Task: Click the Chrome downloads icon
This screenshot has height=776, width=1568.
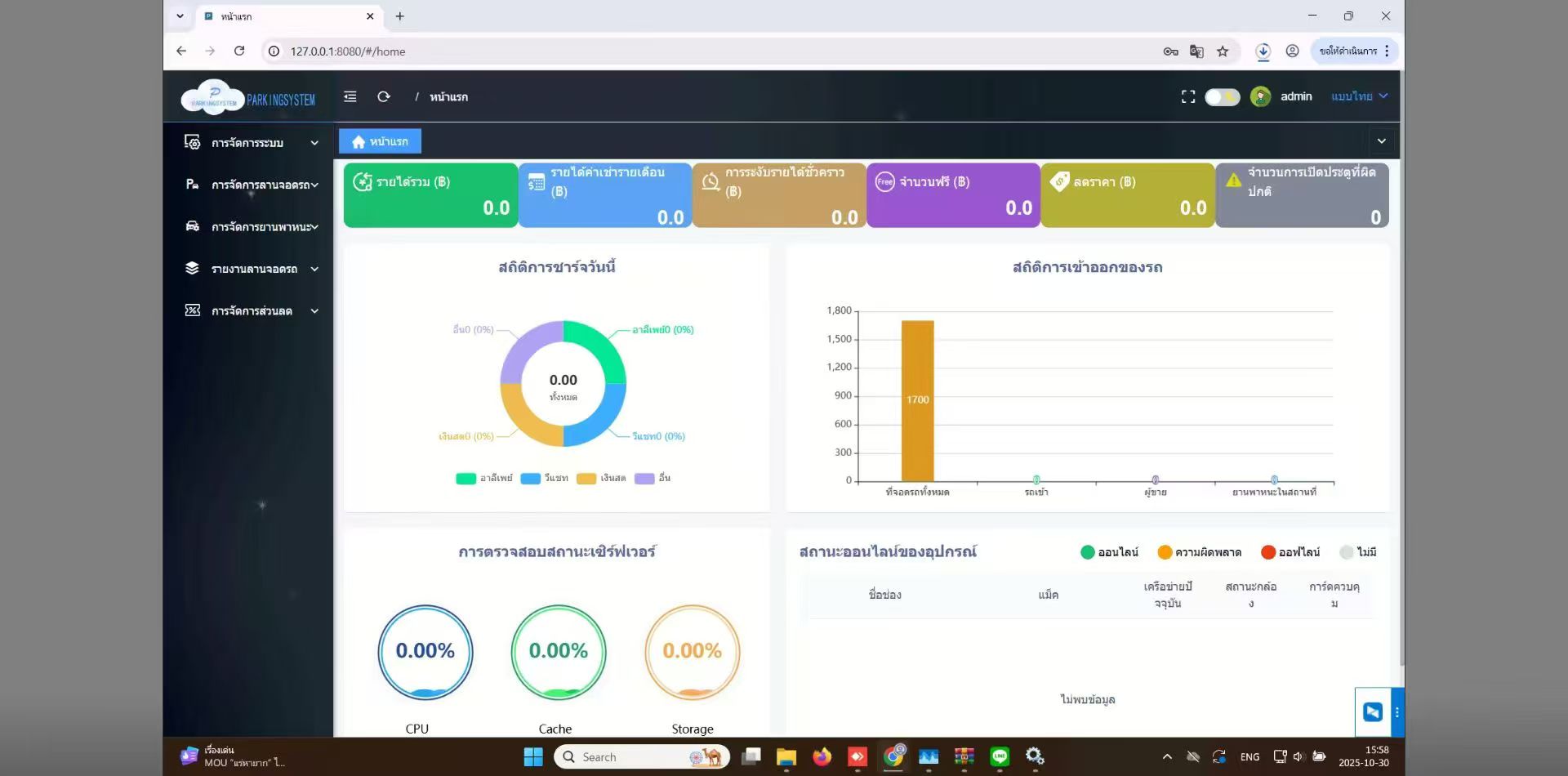Action: point(1263,51)
